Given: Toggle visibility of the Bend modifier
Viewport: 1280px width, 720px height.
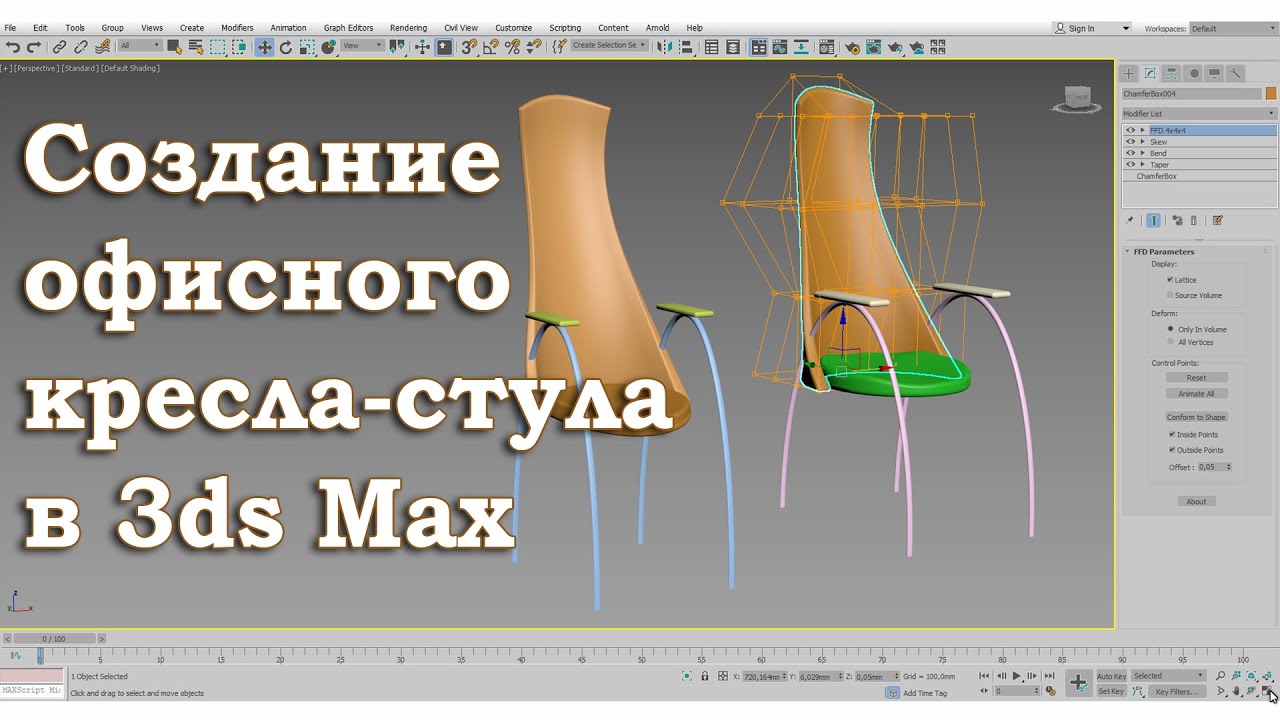Looking at the screenshot, I should pos(1130,153).
